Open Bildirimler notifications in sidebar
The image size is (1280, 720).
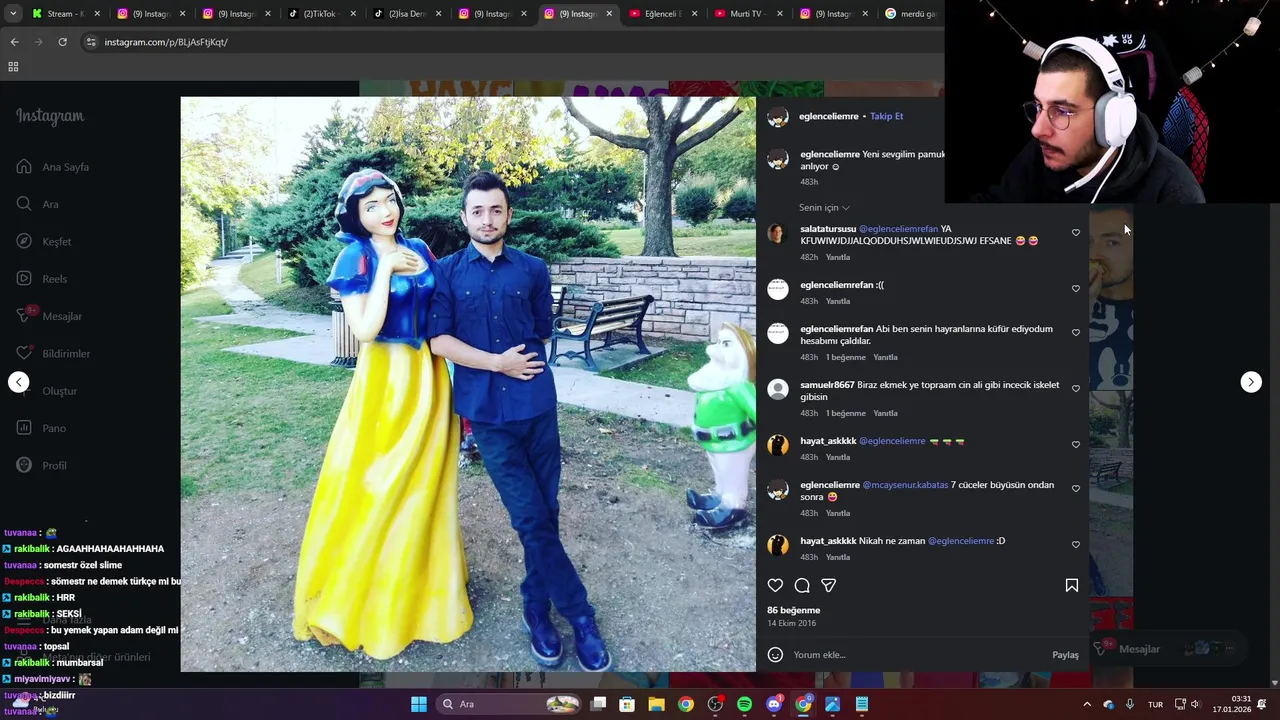[53, 353]
